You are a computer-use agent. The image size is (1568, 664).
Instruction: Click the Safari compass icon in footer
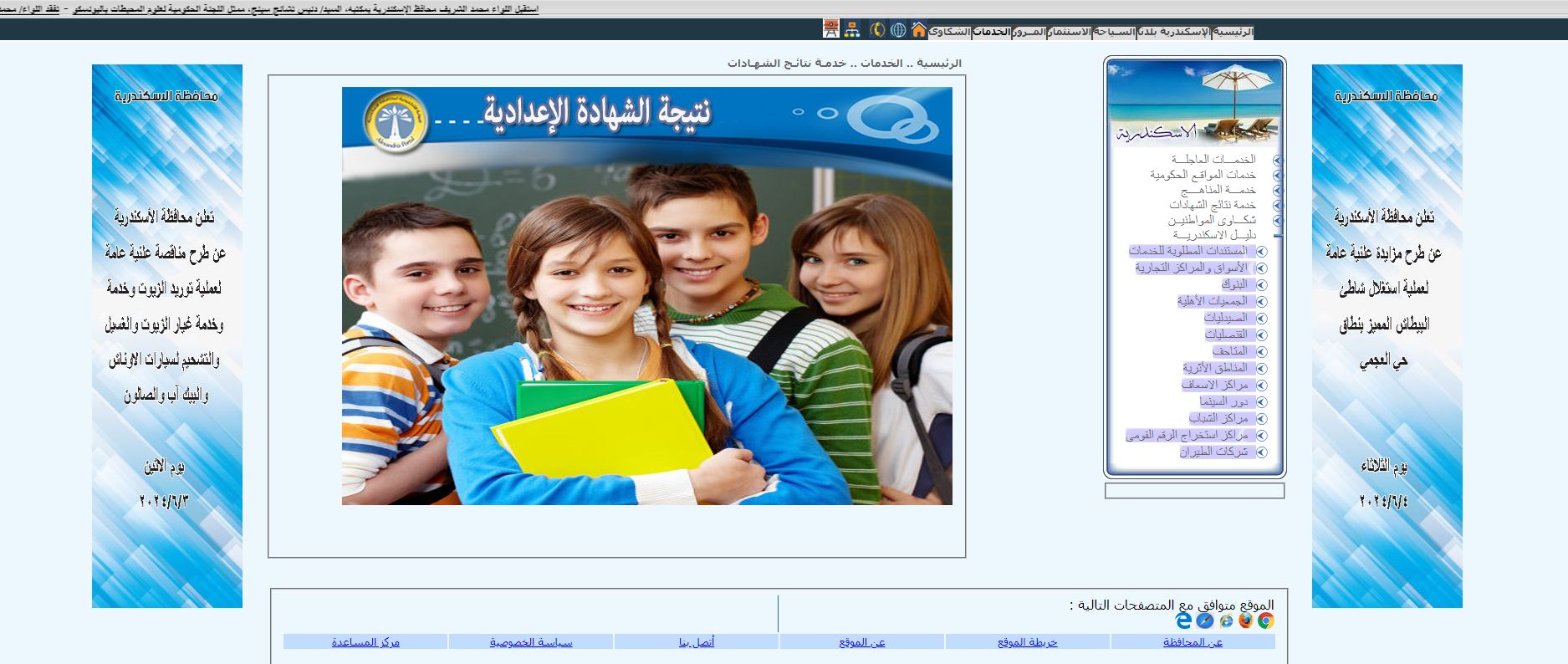[1205, 621]
